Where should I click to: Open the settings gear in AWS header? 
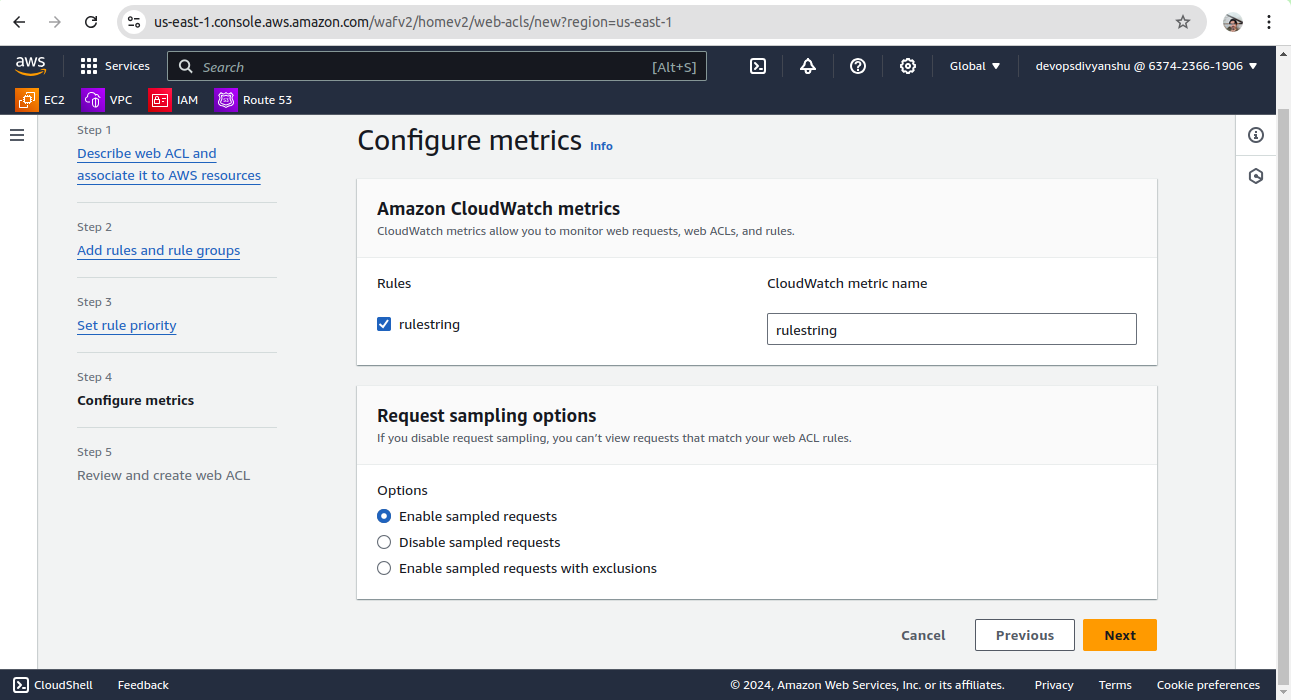[x=908, y=66]
